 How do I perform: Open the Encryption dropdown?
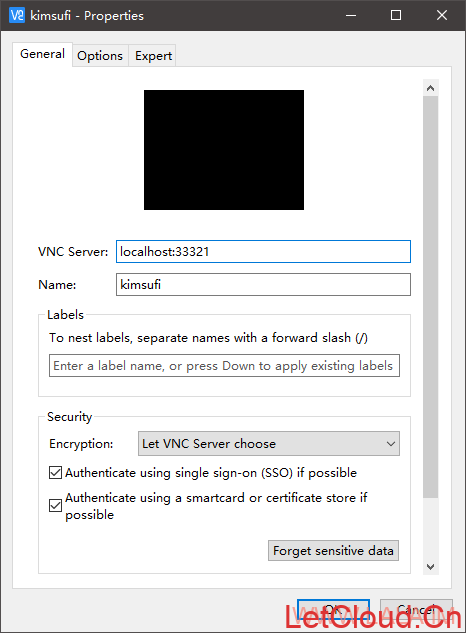click(x=269, y=444)
